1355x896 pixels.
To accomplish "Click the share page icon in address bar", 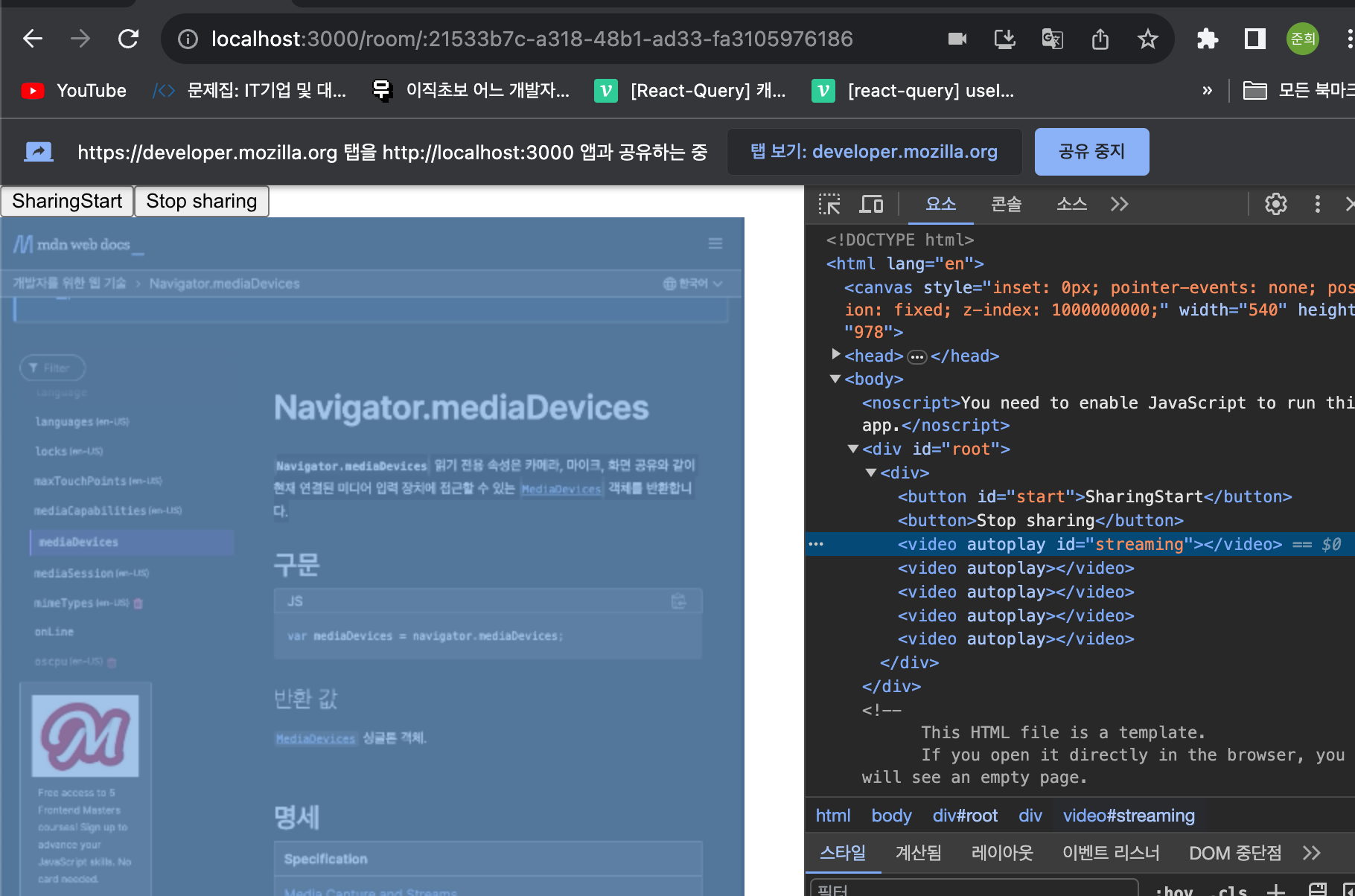I will click(x=1100, y=39).
